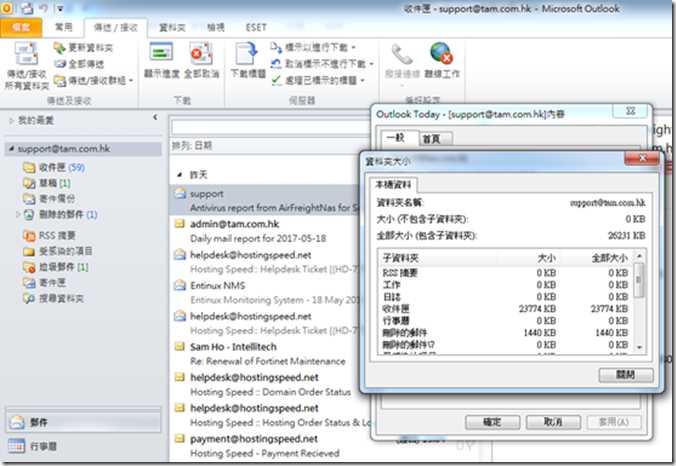Select Home Page (首頁) tab in Outlook Today dialog

click(x=435, y=138)
